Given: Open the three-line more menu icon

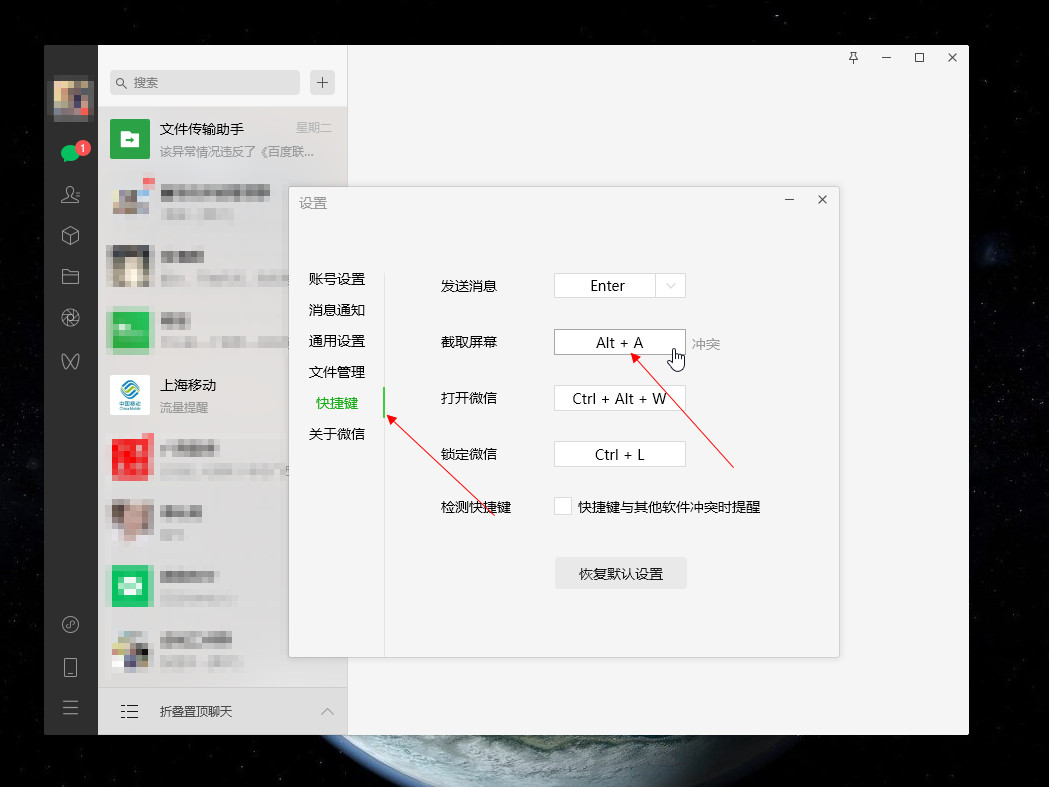Looking at the screenshot, I should click(x=70, y=708).
